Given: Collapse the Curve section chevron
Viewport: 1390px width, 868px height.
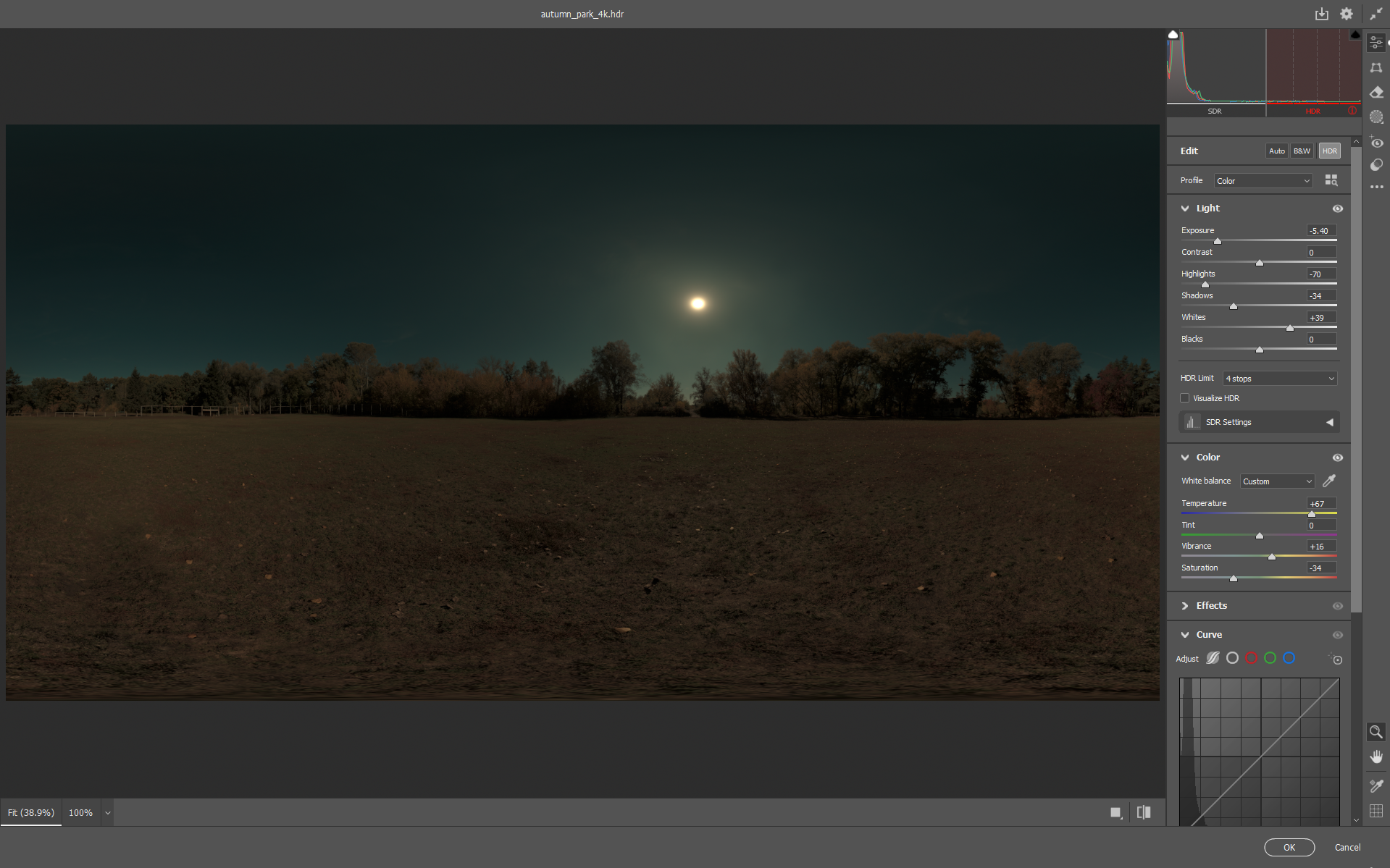Looking at the screenshot, I should click(1185, 635).
